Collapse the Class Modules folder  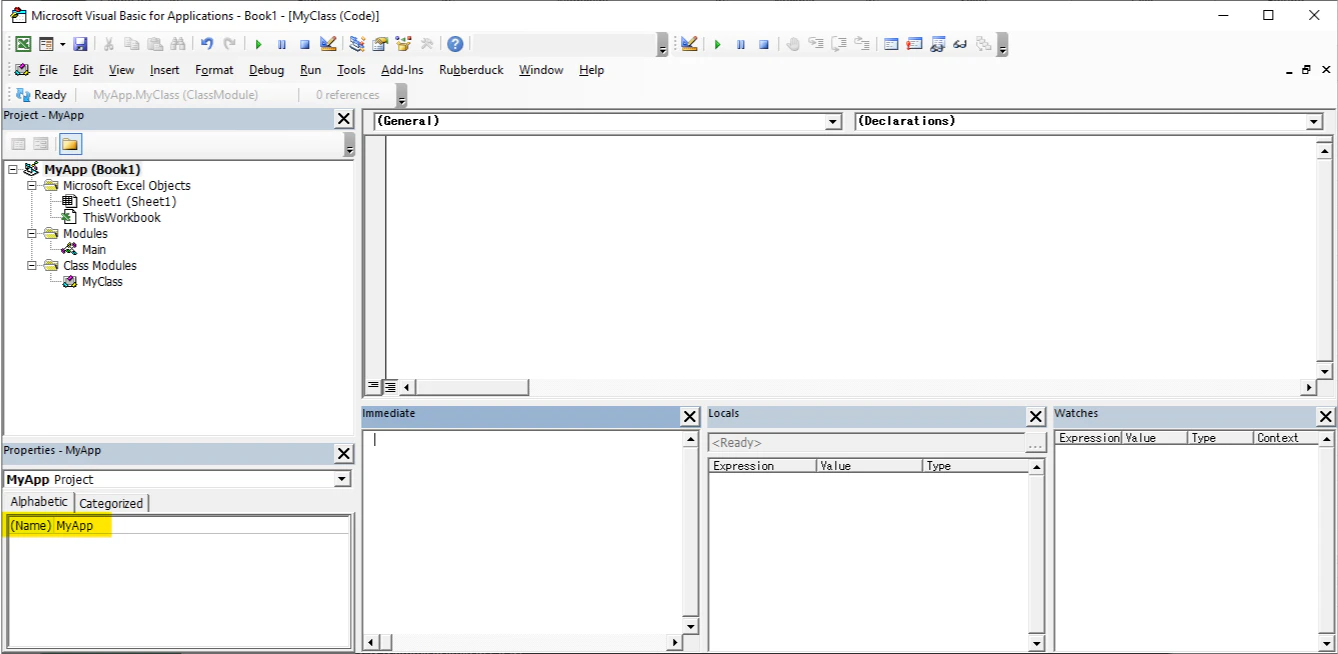tap(32, 266)
